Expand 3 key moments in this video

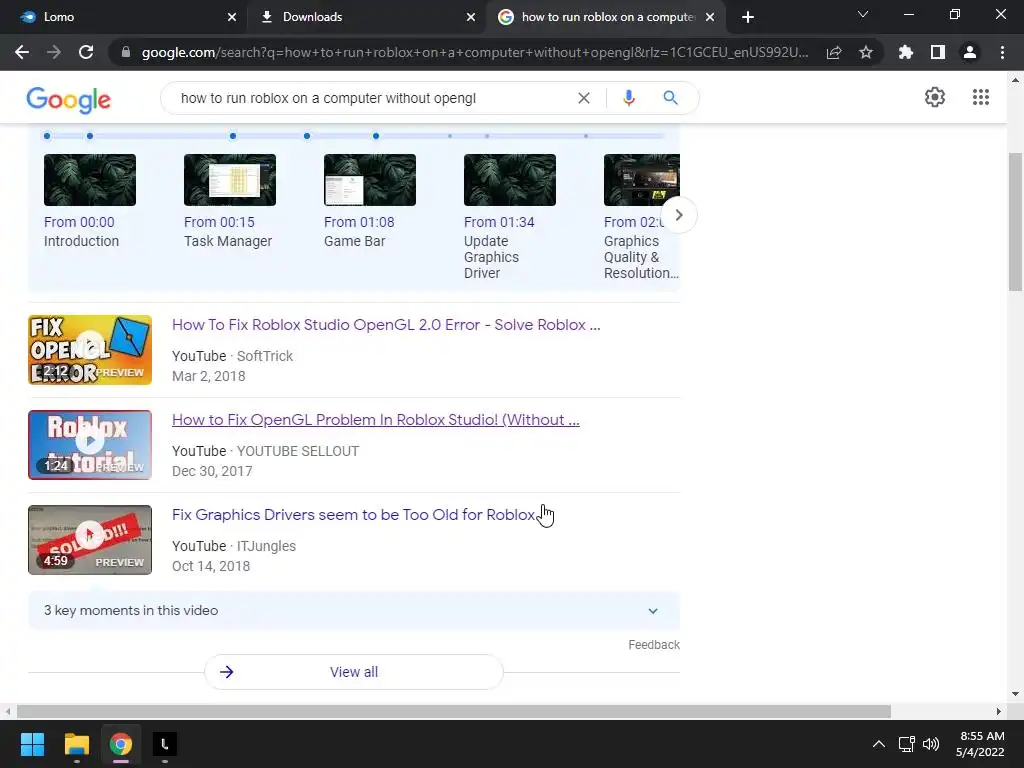(353, 611)
